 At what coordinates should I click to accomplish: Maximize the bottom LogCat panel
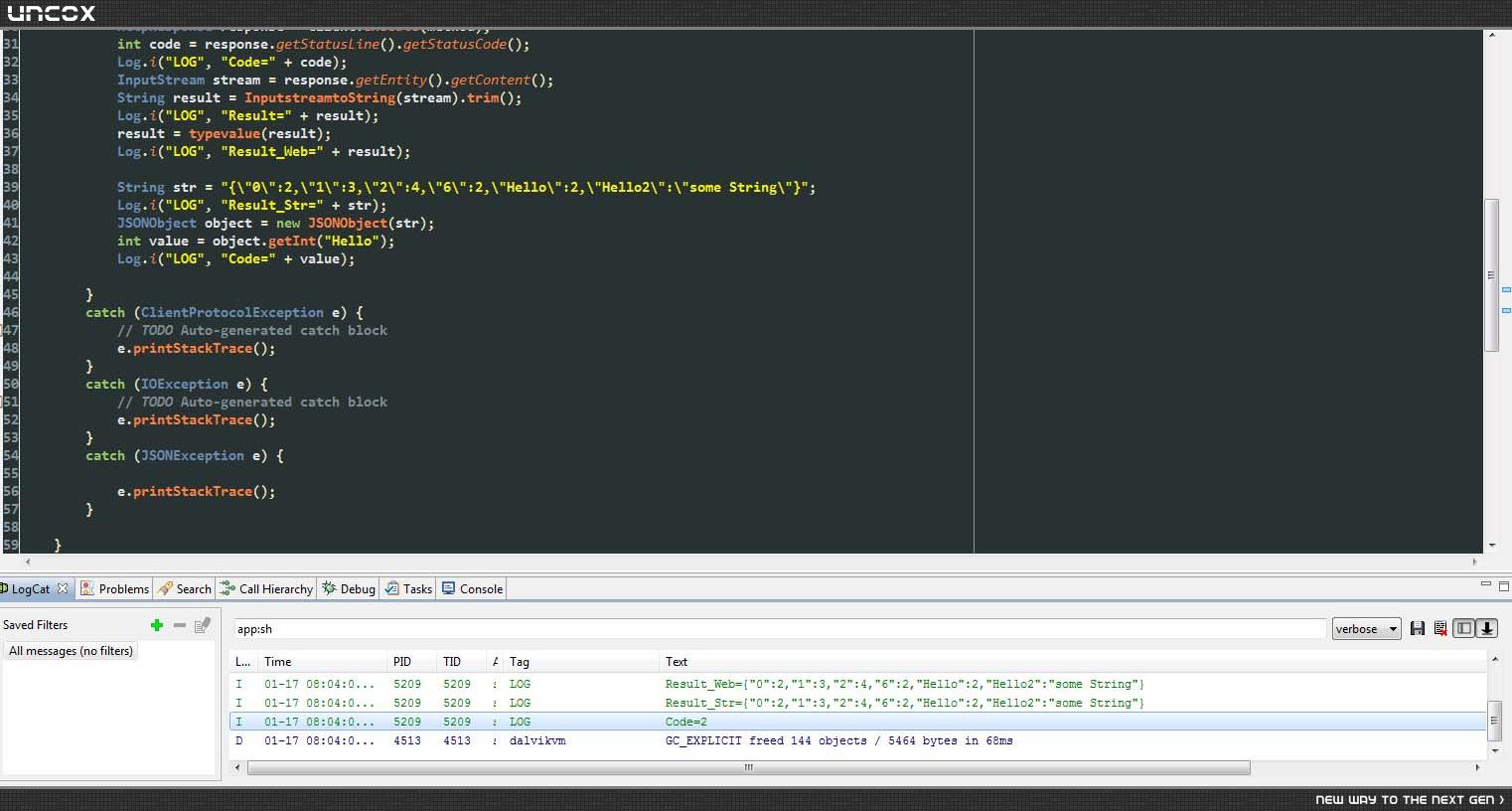(1503, 585)
